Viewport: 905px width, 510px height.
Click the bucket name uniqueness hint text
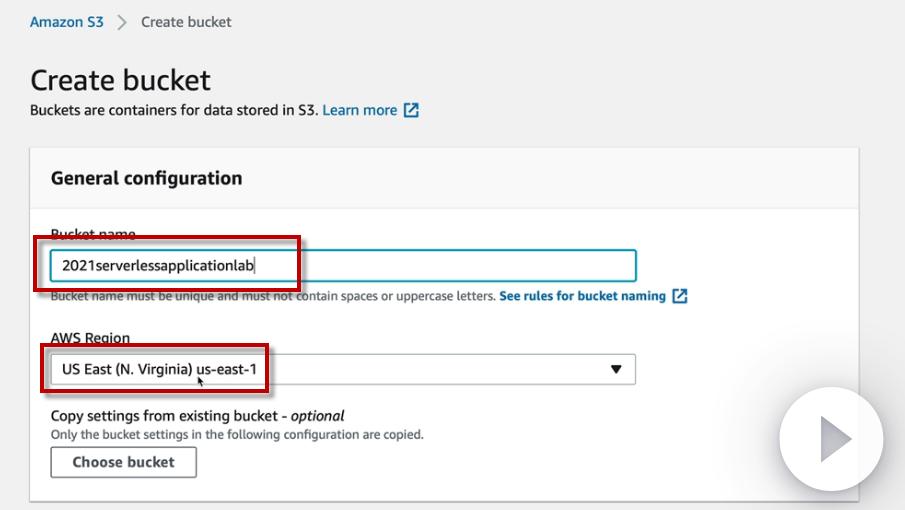click(x=272, y=296)
